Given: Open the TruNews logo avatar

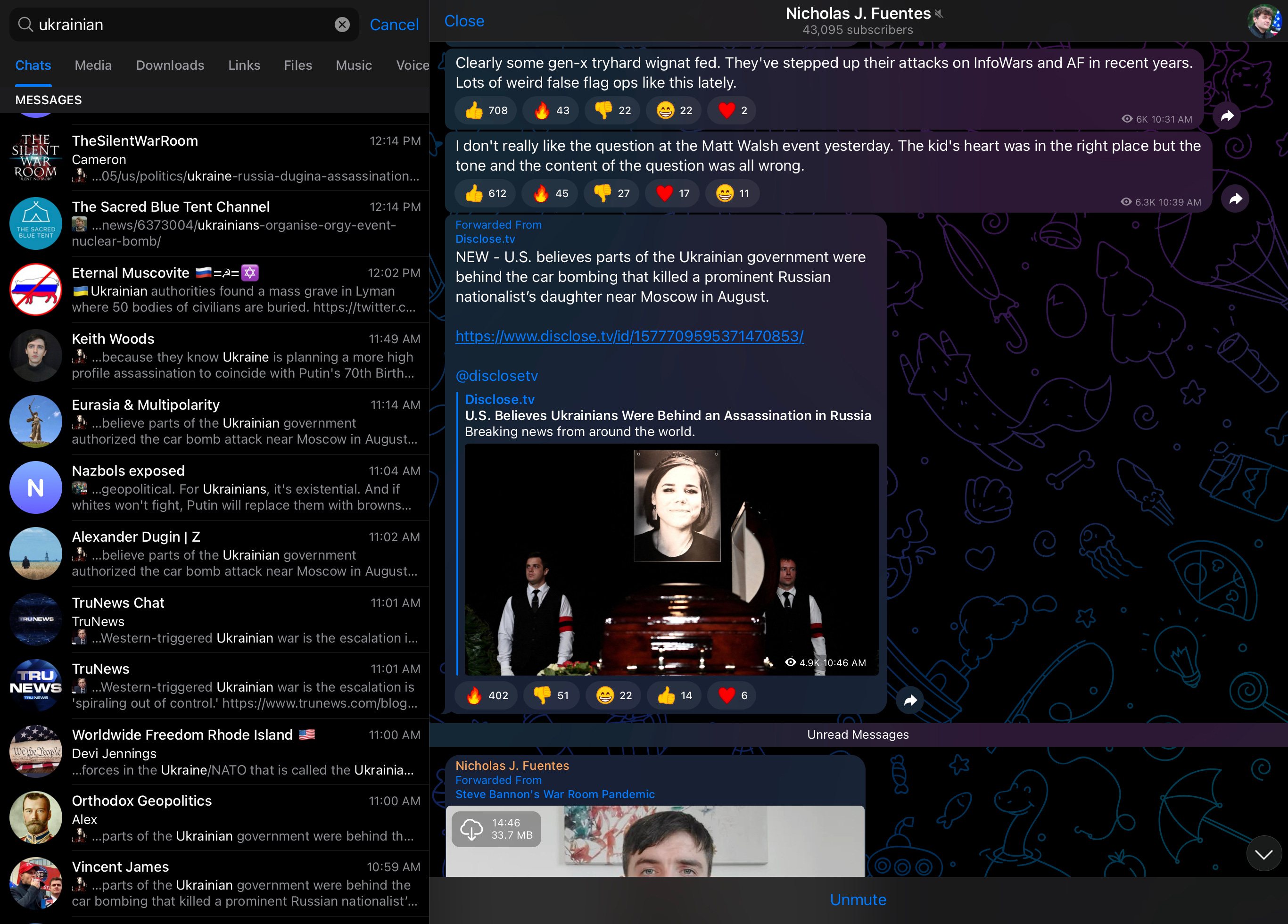Looking at the screenshot, I should [36, 685].
